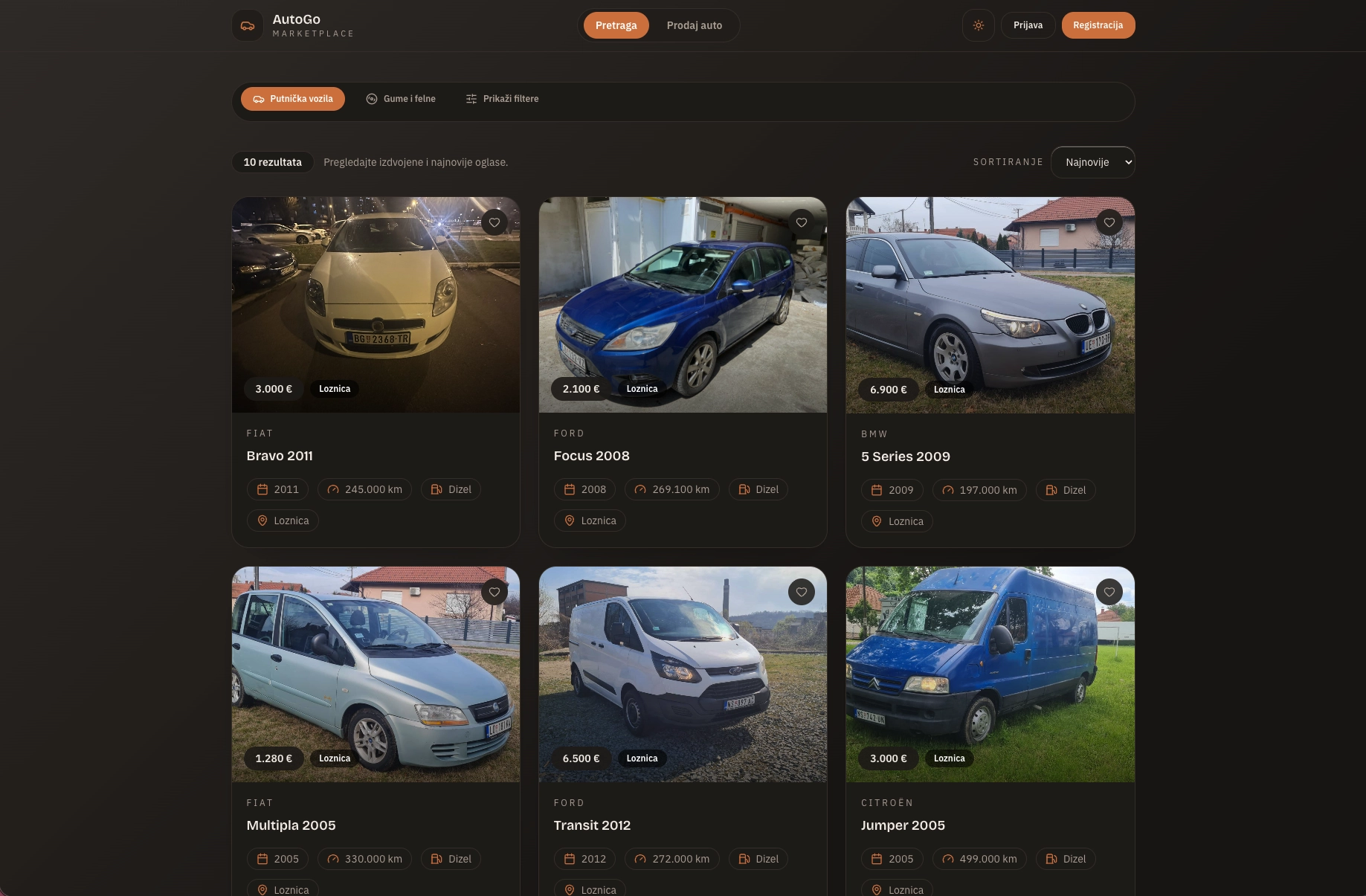Click the location pin on 5 Series card
The height and width of the screenshot is (896, 1366).
(x=877, y=521)
